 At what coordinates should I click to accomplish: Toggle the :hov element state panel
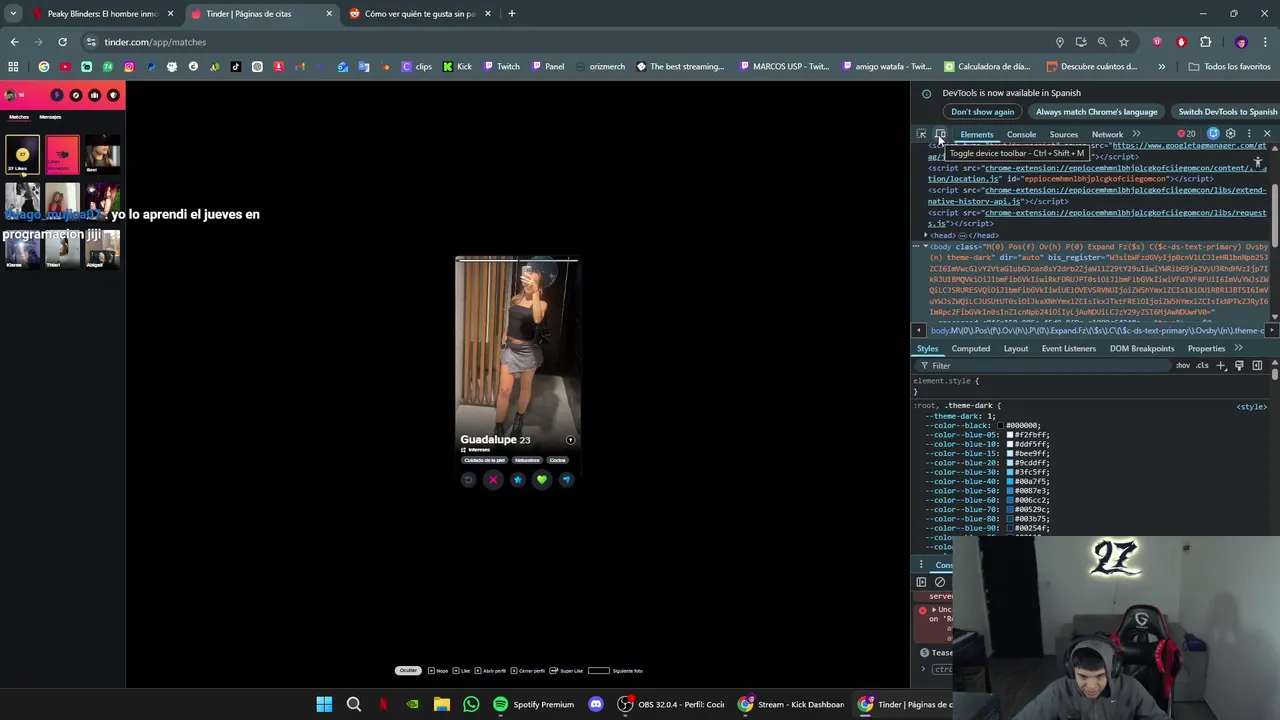(x=1183, y=366)
